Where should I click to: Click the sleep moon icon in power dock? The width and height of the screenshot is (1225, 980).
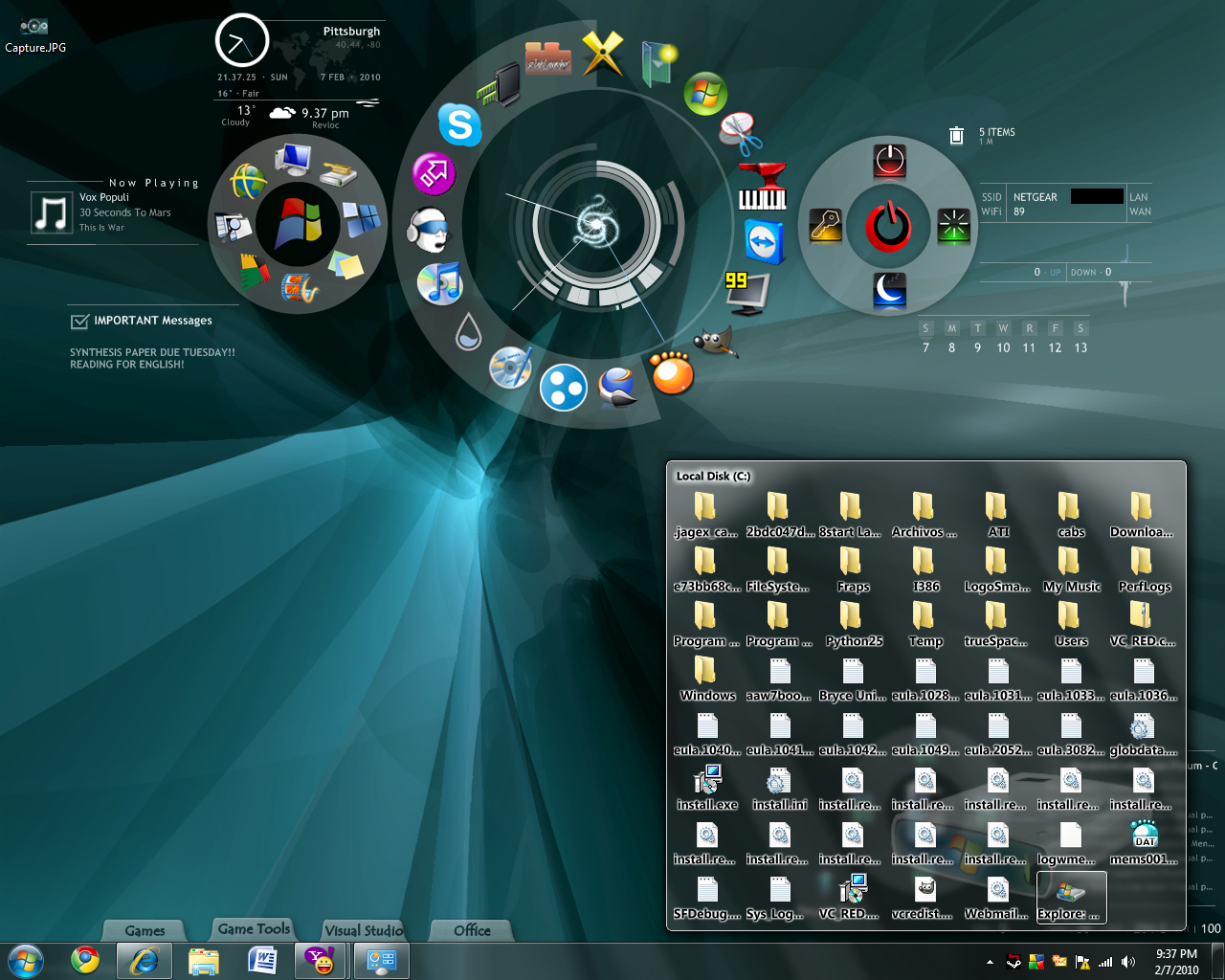[x=890, y=291]
